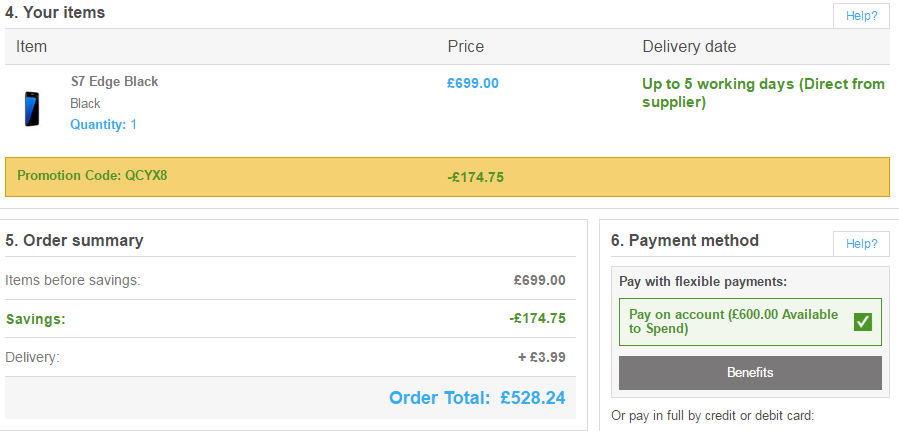Open Help for Payment method section
This screenshot has height=431, width=899.
tap(861, 243)
